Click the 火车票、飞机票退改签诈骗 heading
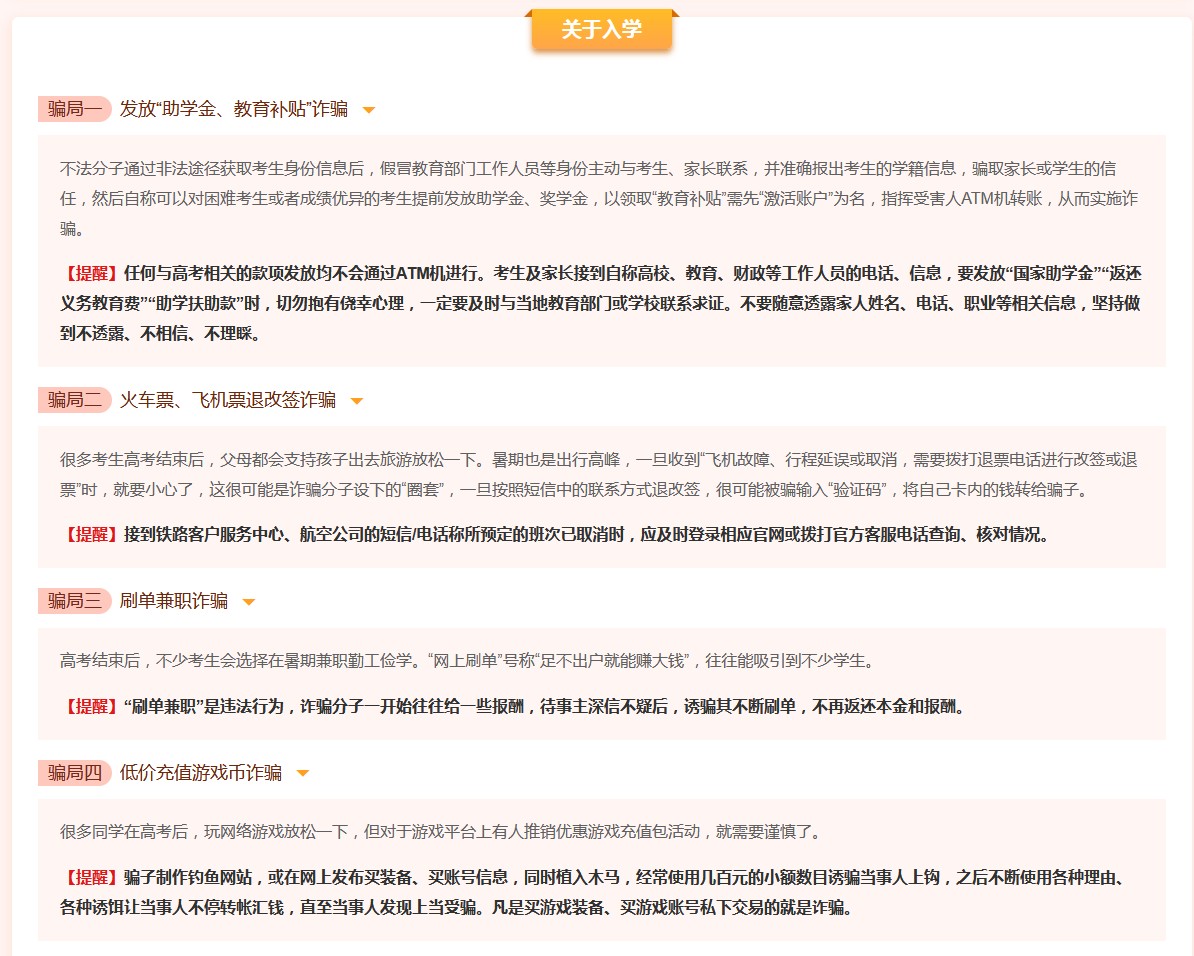The height and width of the screenshot is (956, 1194). [x=228, y=400]
